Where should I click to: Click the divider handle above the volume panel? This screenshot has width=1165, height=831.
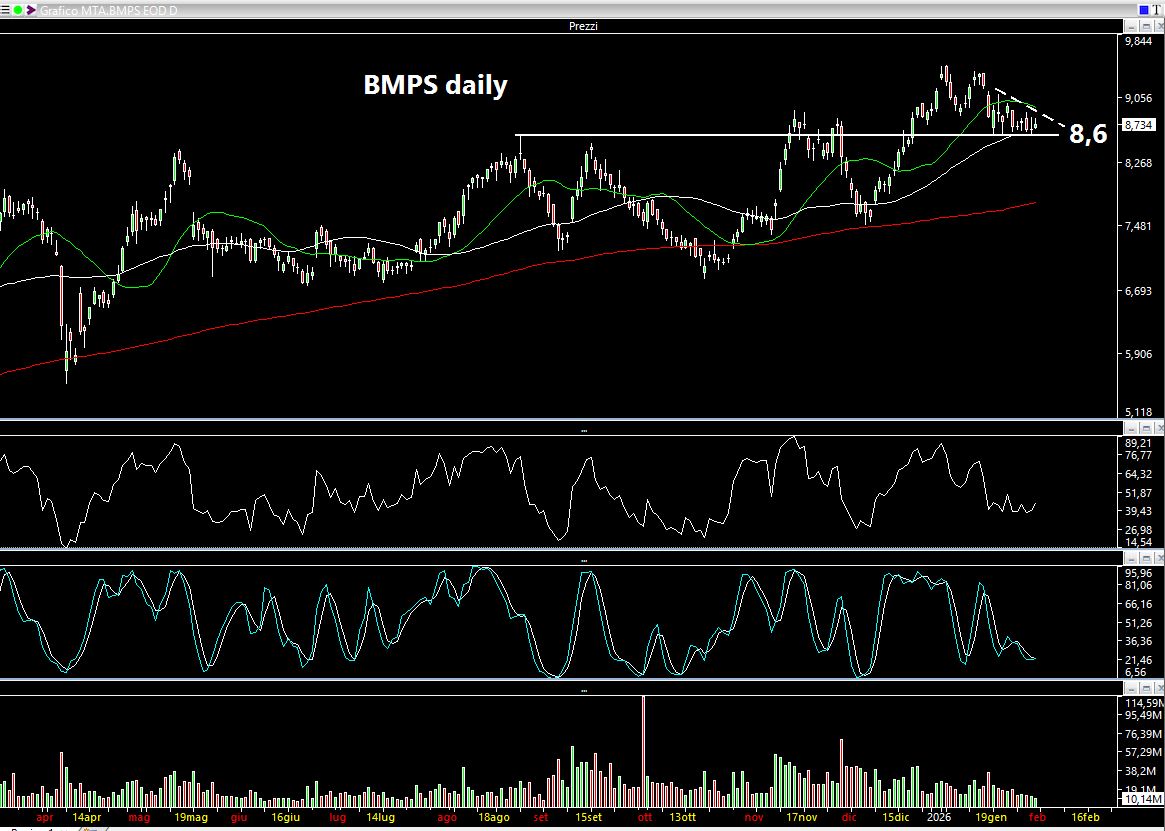583,690
